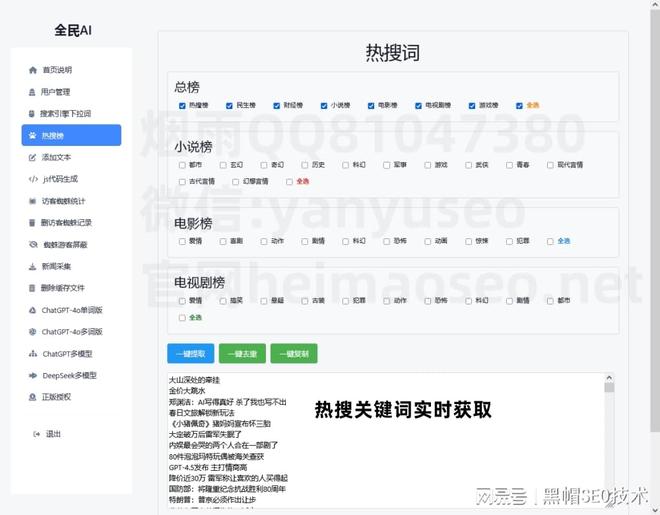Click the edit icon beside 添加文本
This screenshot has width=660, height=515.
click(x=32, y=157)
